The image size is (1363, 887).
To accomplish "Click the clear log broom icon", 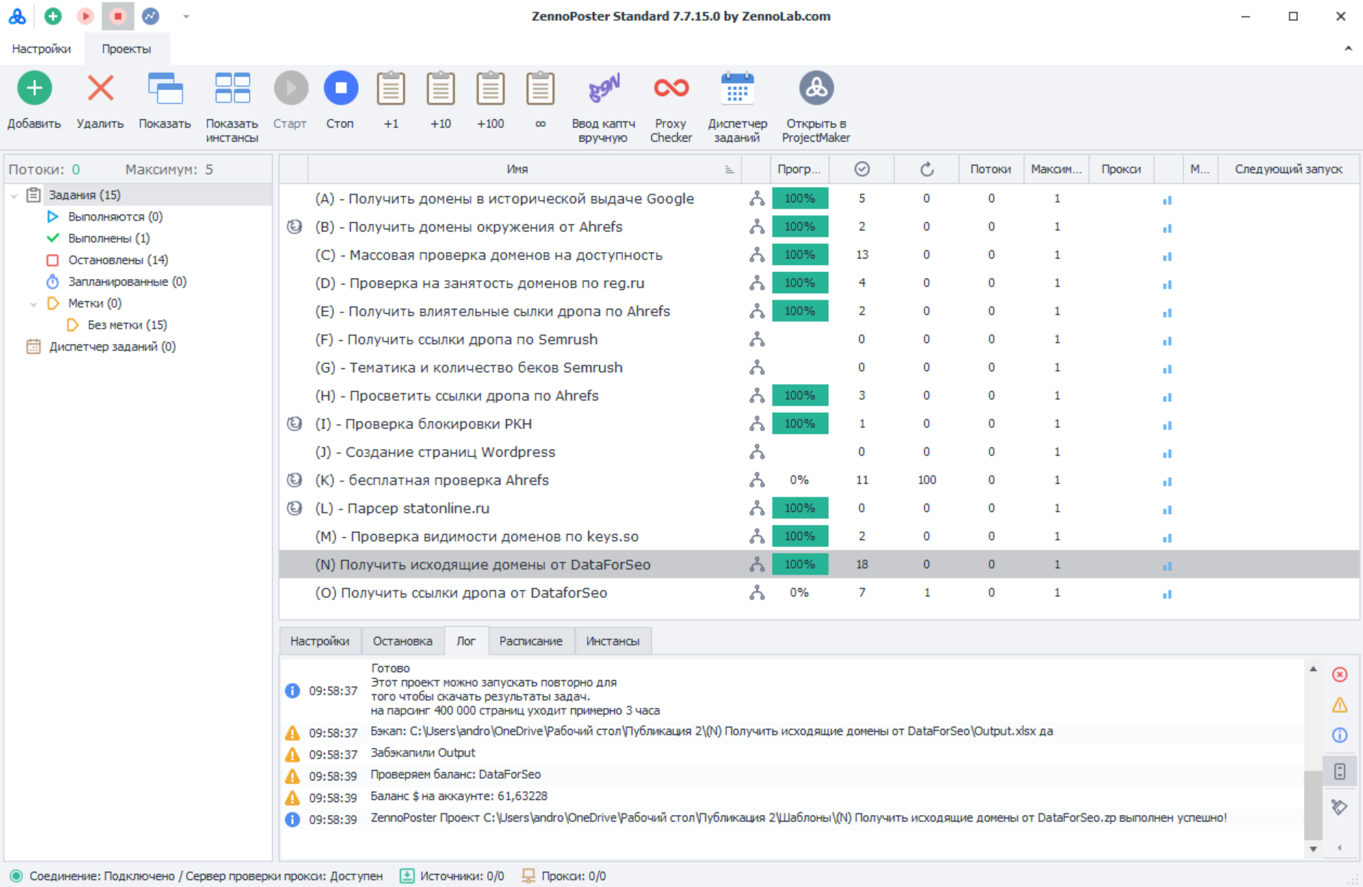I will (x=1340, y=807).
